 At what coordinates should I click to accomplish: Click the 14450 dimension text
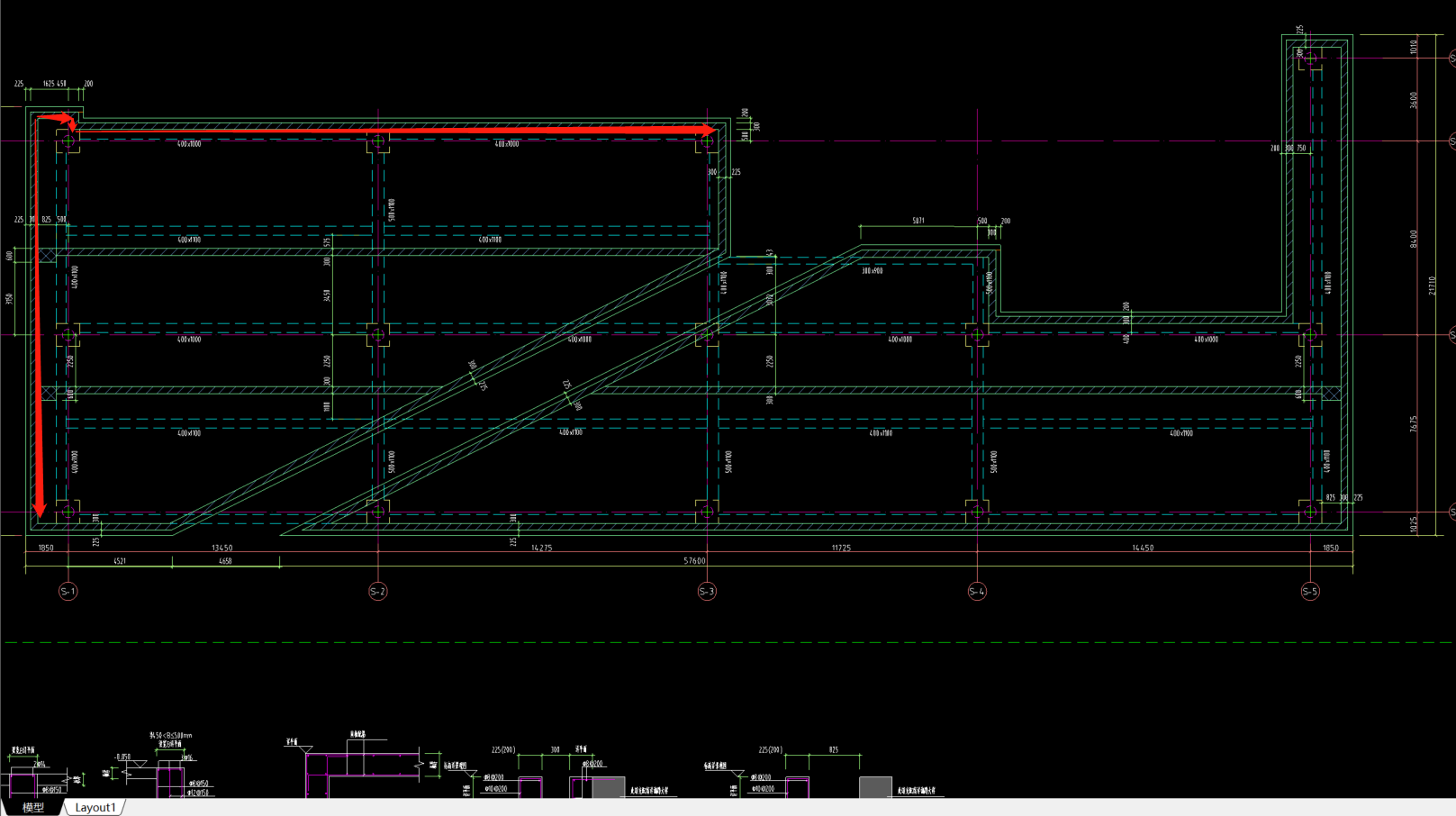(x=1142, y=548)
